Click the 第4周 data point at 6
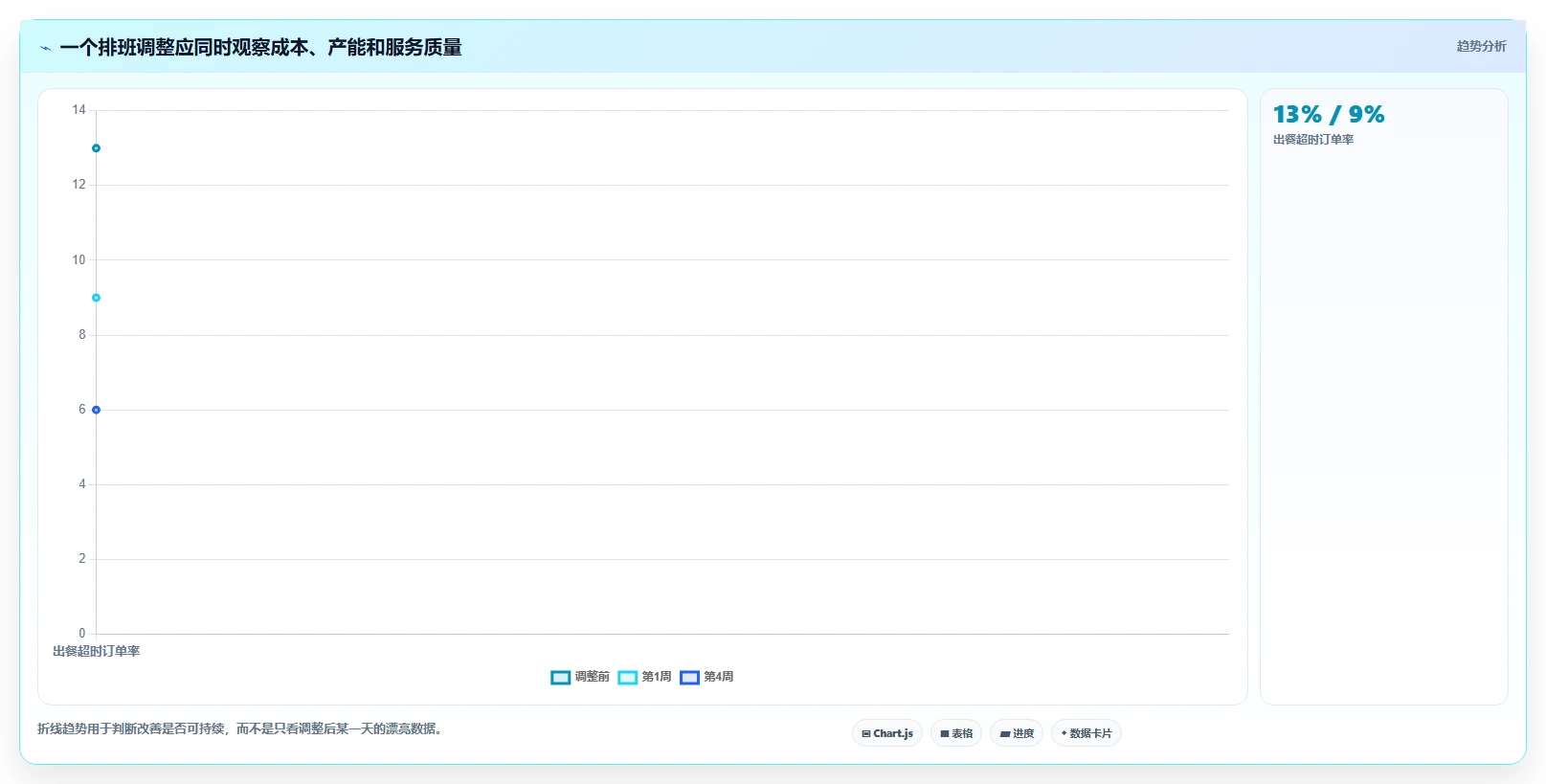 (x=96, y=410)
